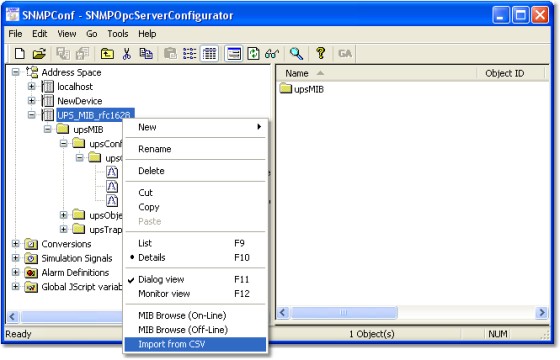Click the Find magnifier toolbar icon
Image resolution: width=560 pixels, height=360 pixels.
(296, 54)
